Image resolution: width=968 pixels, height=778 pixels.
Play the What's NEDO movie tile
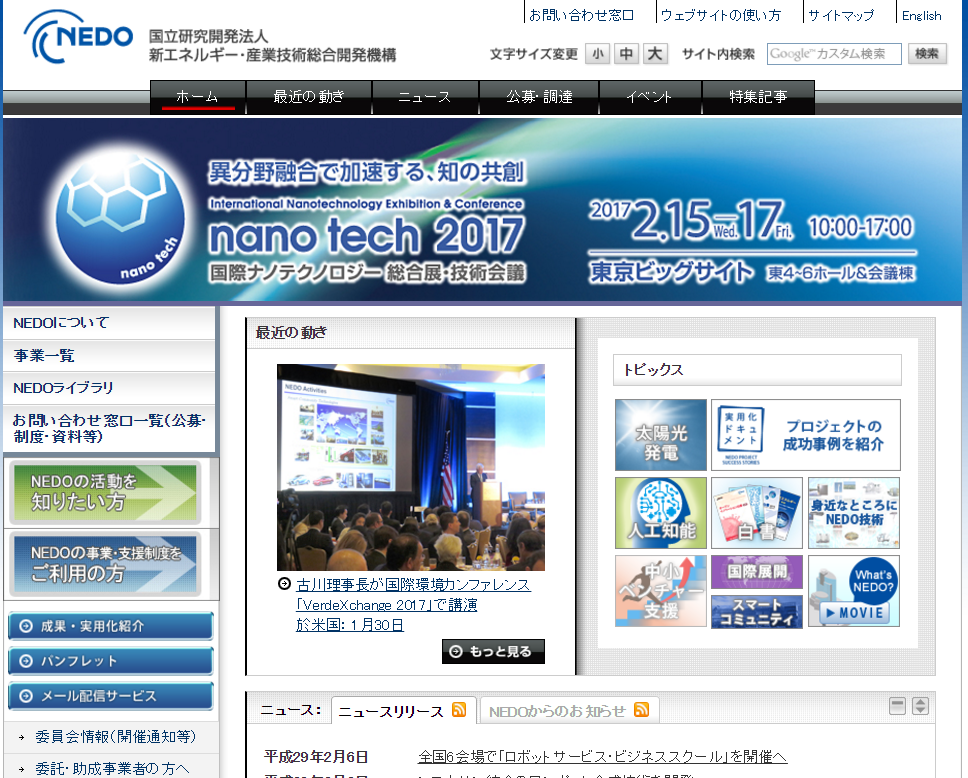click(x=854, y=591)
